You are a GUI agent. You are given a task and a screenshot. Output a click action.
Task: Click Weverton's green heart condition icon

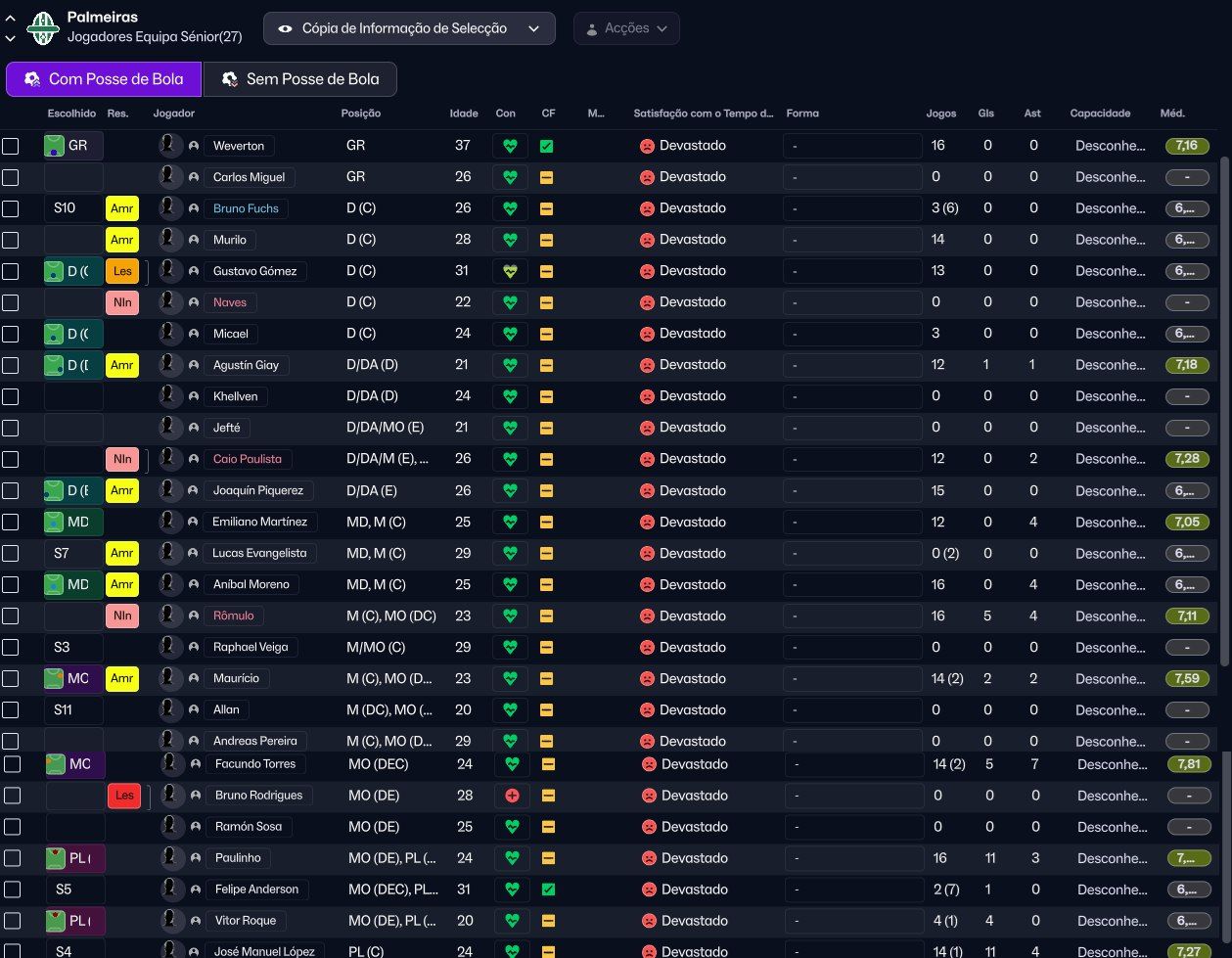[510, 146]
